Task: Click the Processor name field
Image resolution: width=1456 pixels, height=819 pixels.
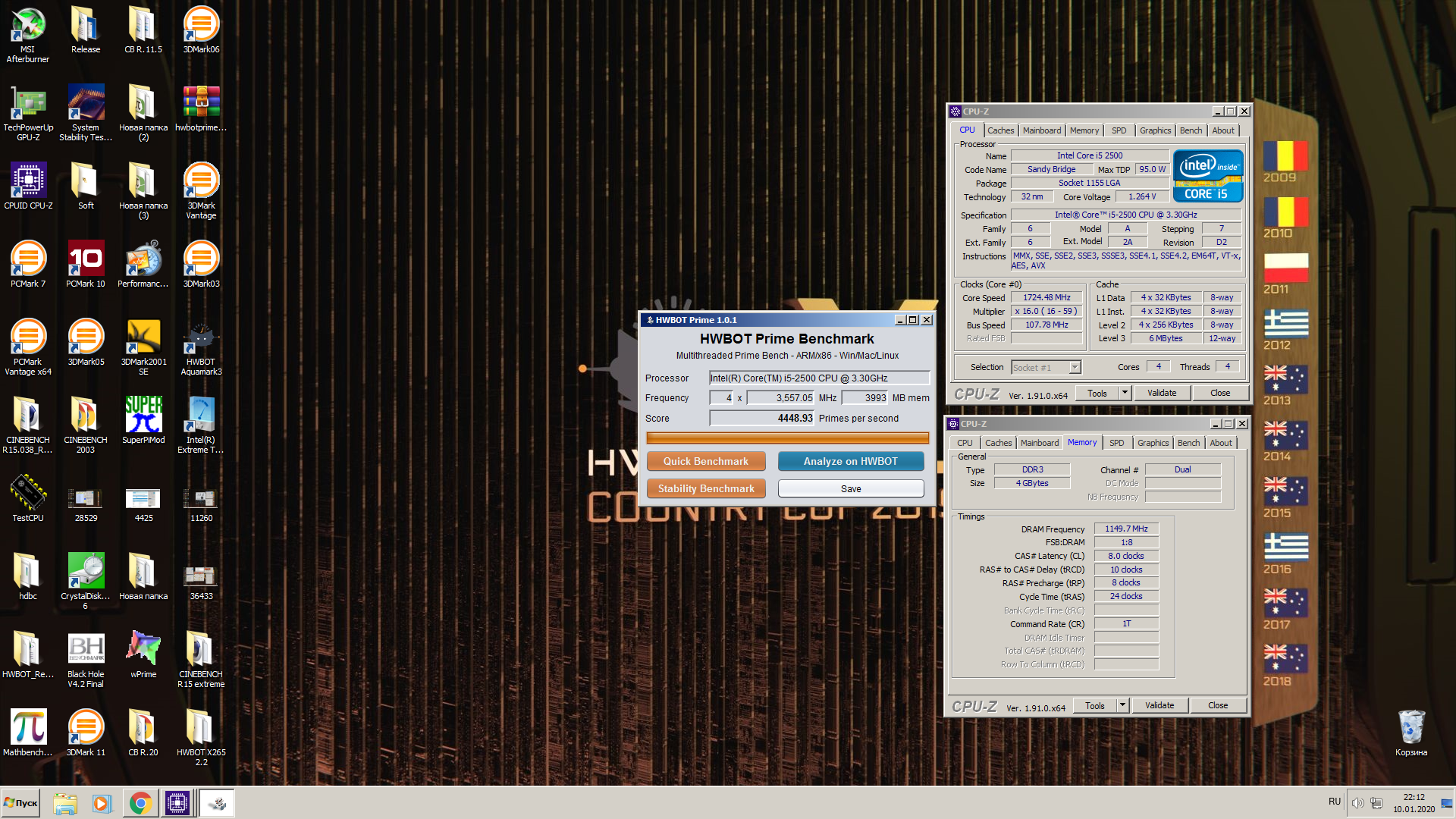Action: [x=819, y=378]
